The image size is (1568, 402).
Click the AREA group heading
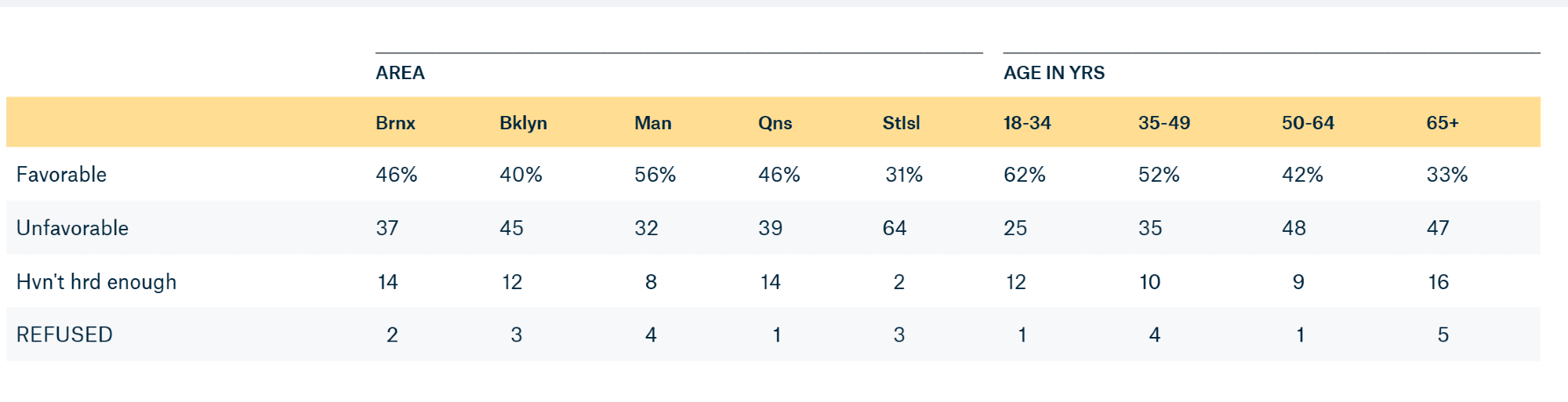point(400,73)
